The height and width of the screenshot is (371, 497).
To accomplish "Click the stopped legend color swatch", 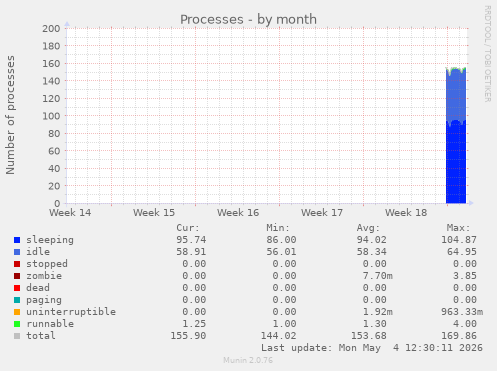I will coord(17,264).
